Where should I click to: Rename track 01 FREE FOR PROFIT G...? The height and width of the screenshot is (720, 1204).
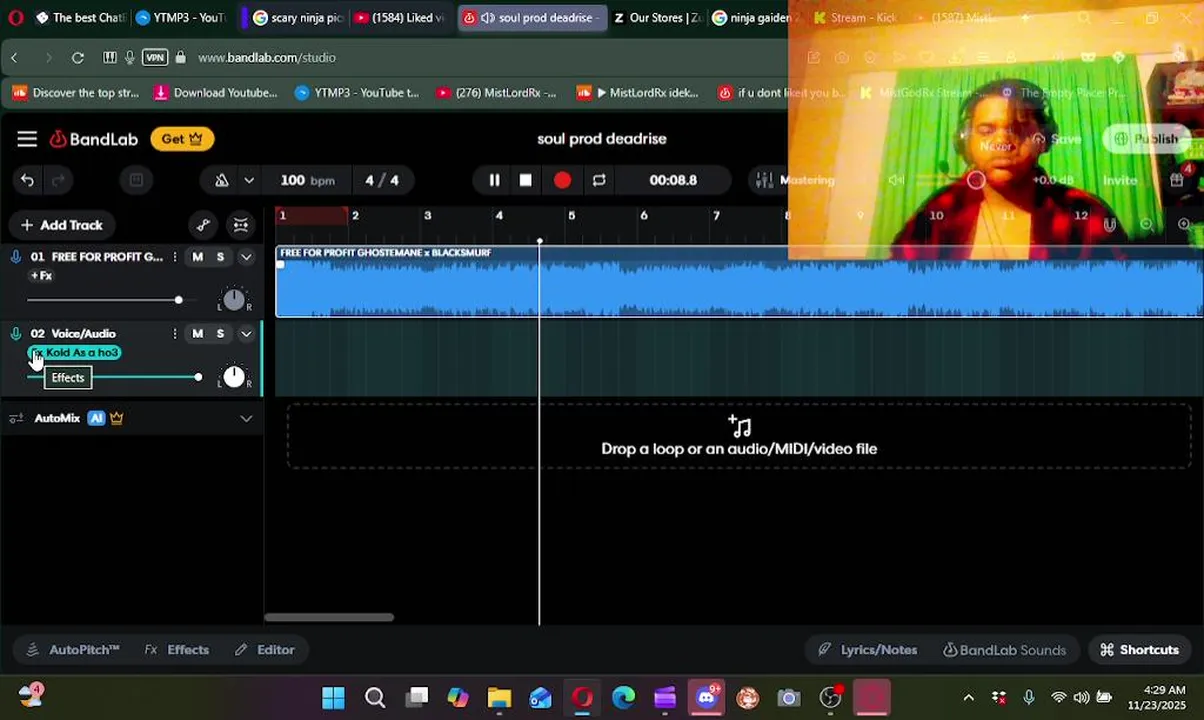pos(107,257)
